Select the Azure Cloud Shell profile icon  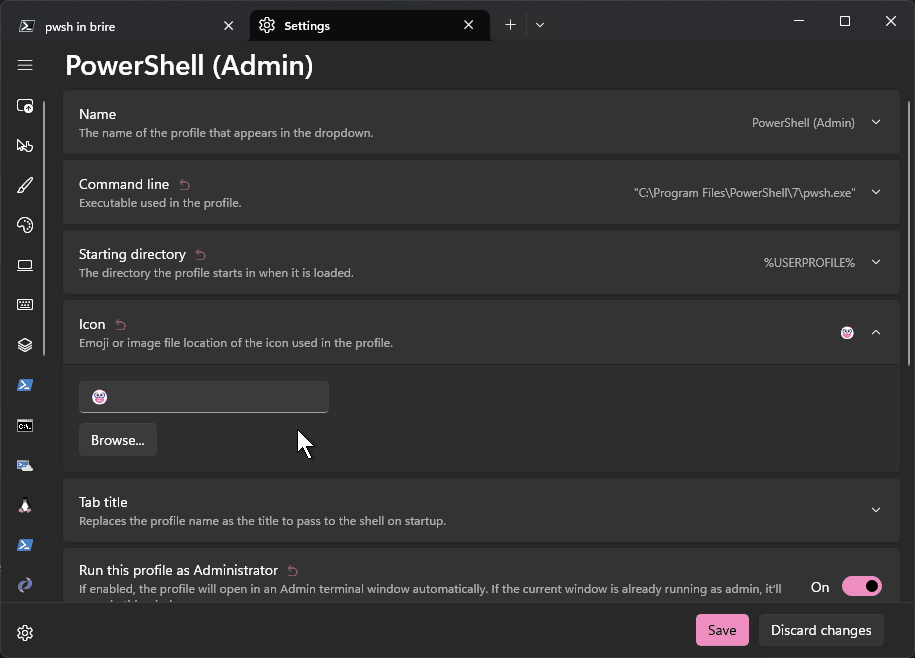pos(25,466)
